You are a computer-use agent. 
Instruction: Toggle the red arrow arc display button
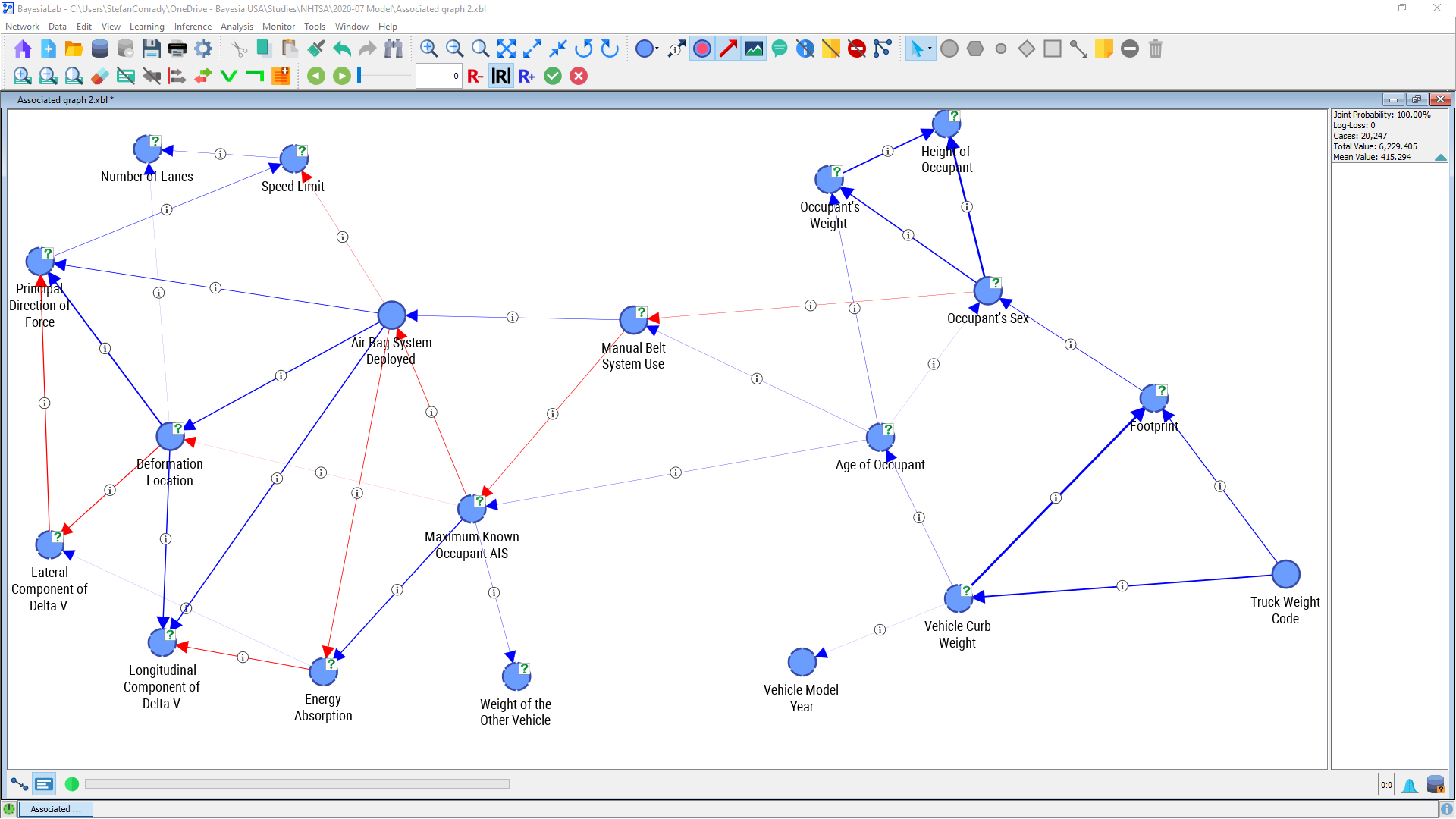[728, 49]
